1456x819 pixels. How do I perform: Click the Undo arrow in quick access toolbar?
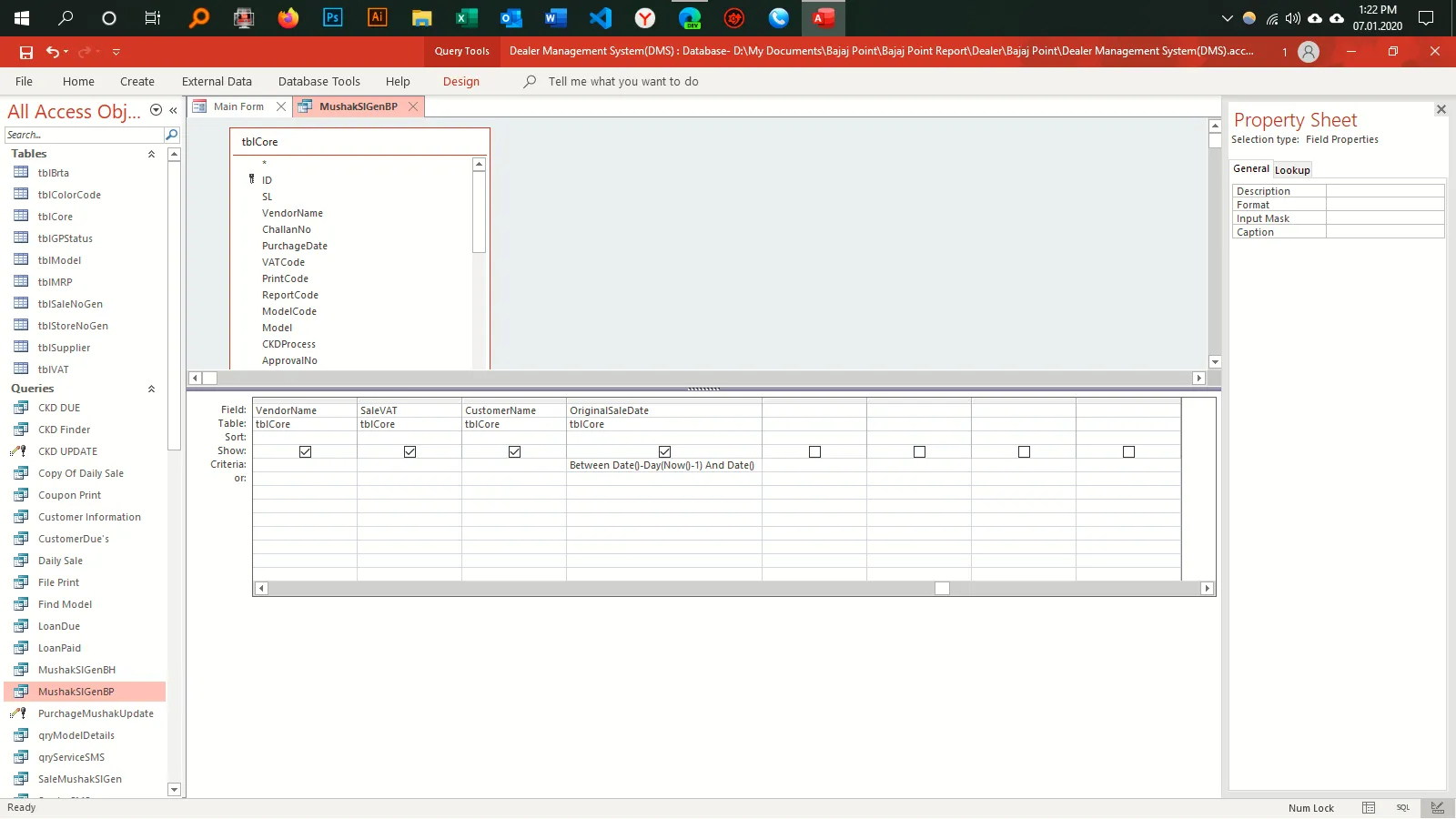[53, 52]
